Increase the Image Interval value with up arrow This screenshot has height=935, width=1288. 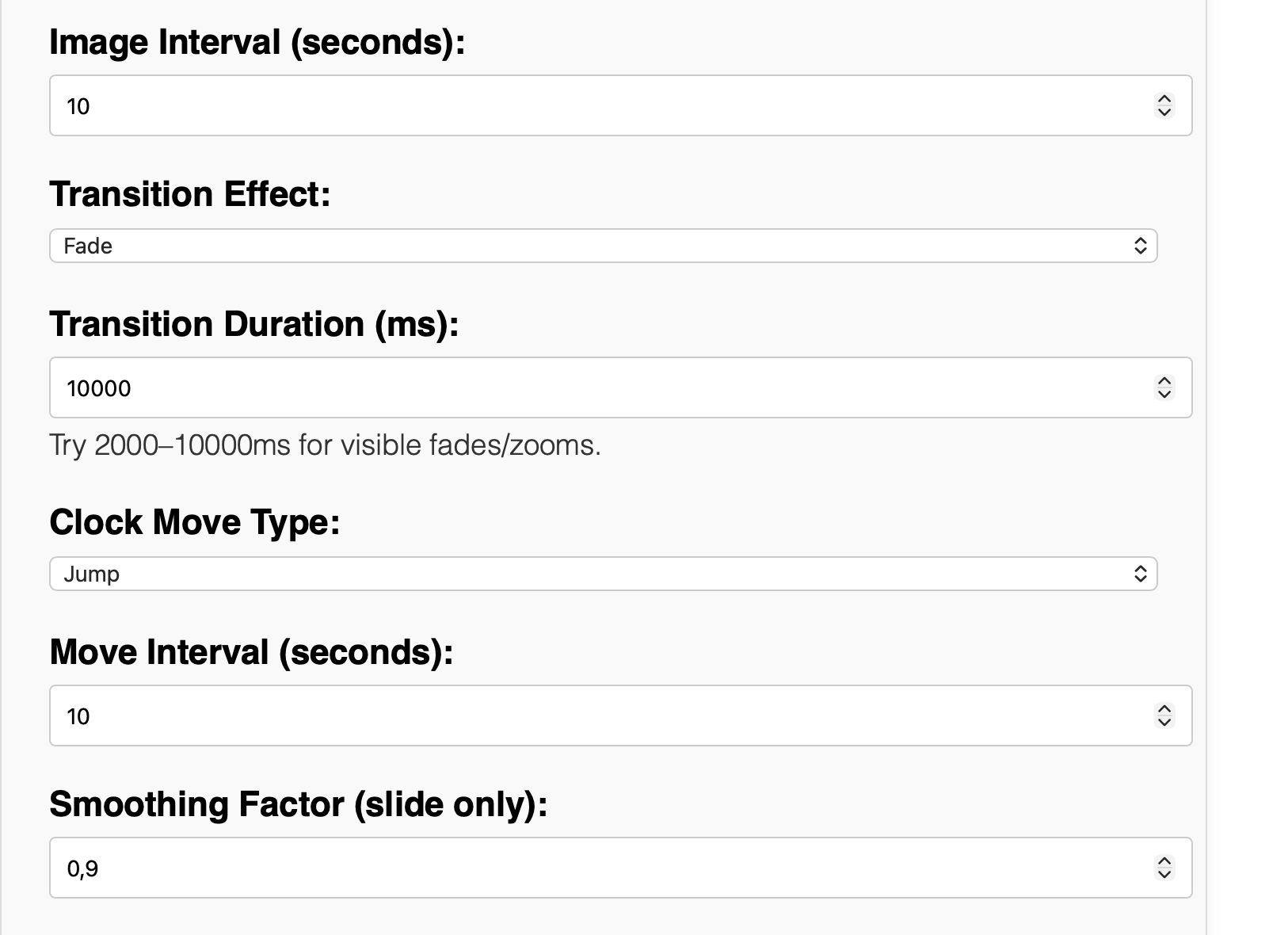point(1164,99)
